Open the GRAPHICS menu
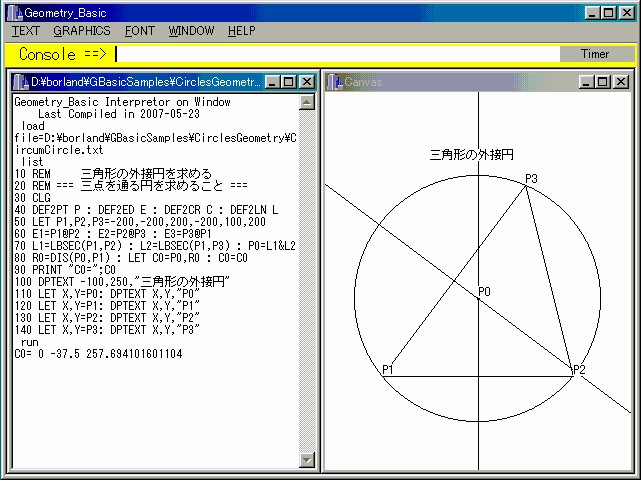The image size is (641, 480). tap(82, 31)
